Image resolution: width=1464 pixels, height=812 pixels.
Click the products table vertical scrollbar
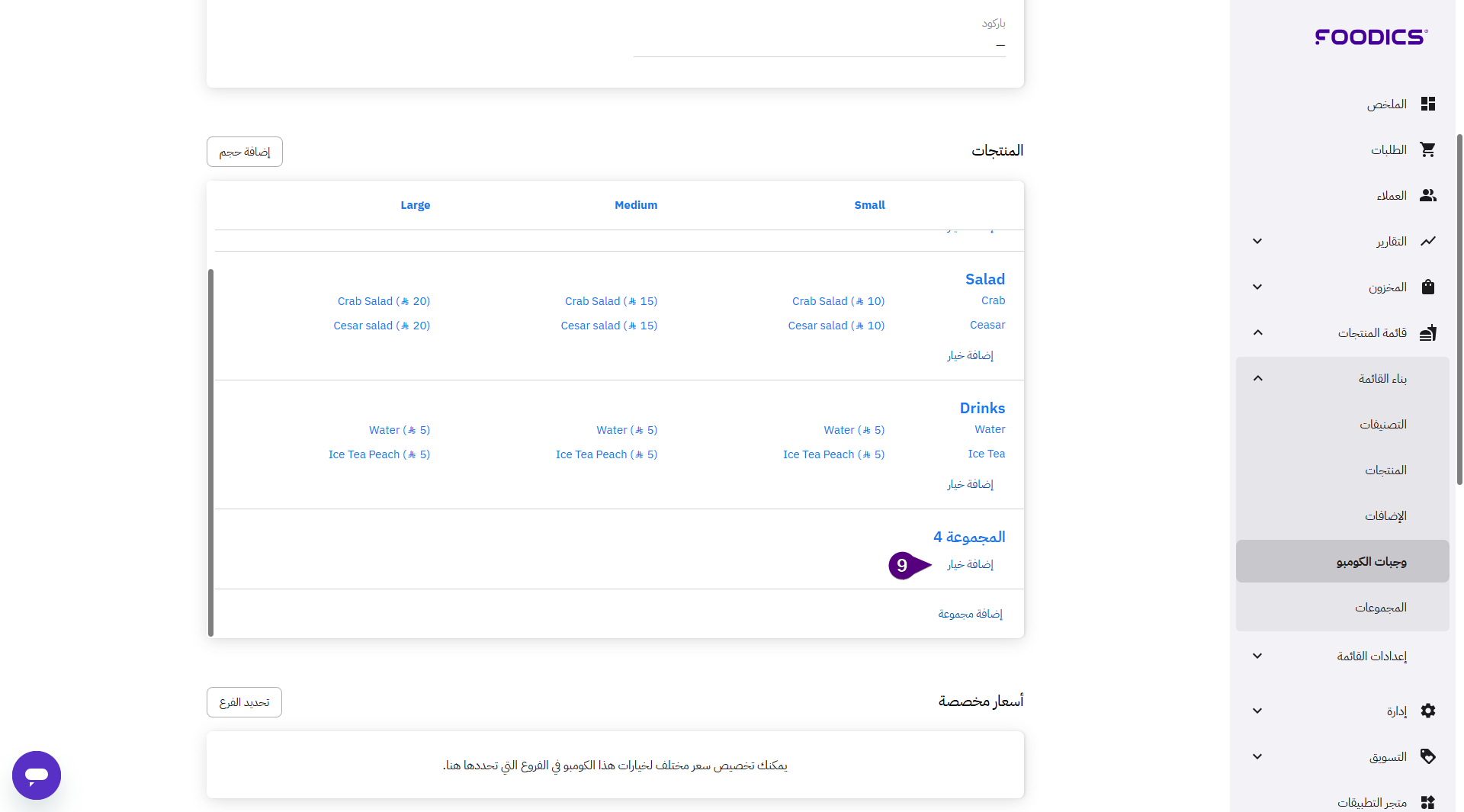(210, 451)
